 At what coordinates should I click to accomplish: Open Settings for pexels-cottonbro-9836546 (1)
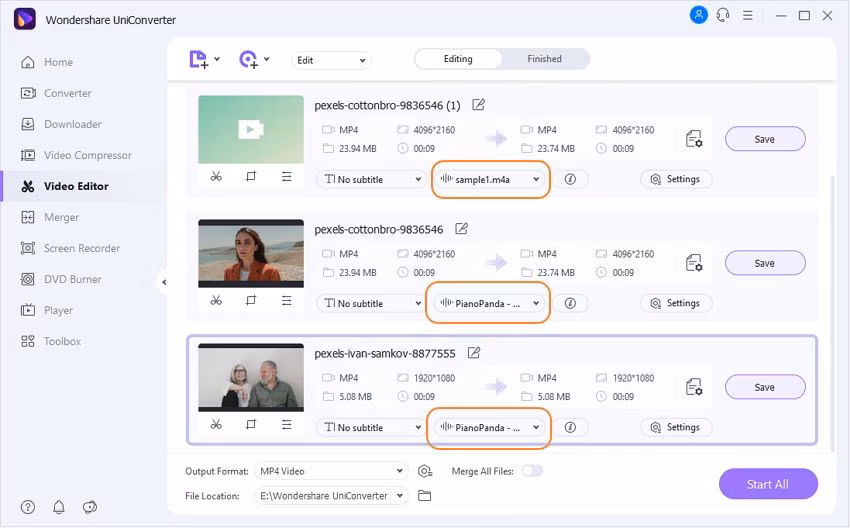click(675, 179)
